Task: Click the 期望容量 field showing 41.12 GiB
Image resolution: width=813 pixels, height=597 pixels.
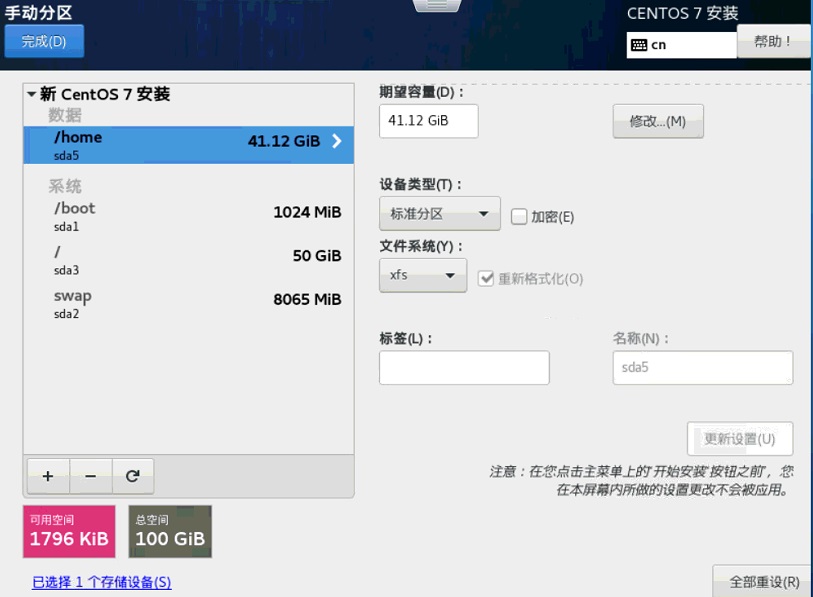Action: pos(428,121)
